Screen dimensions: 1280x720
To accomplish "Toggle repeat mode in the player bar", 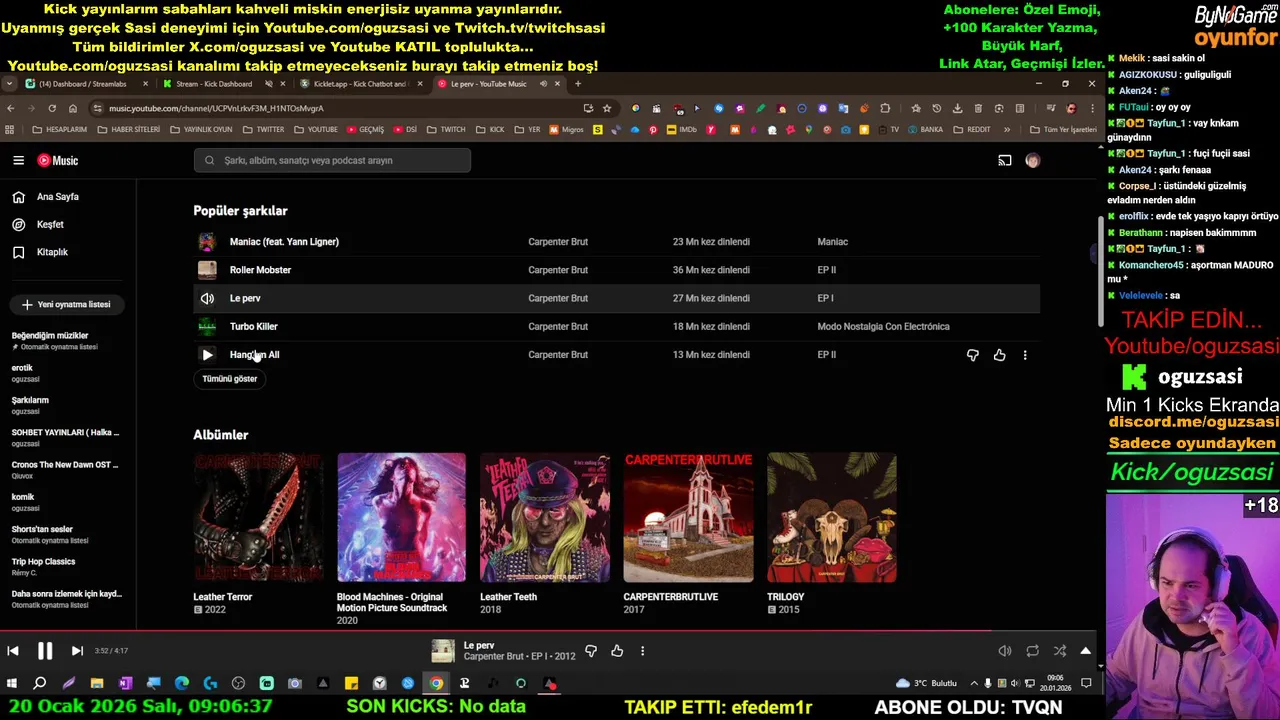I will click(1032, 651).
